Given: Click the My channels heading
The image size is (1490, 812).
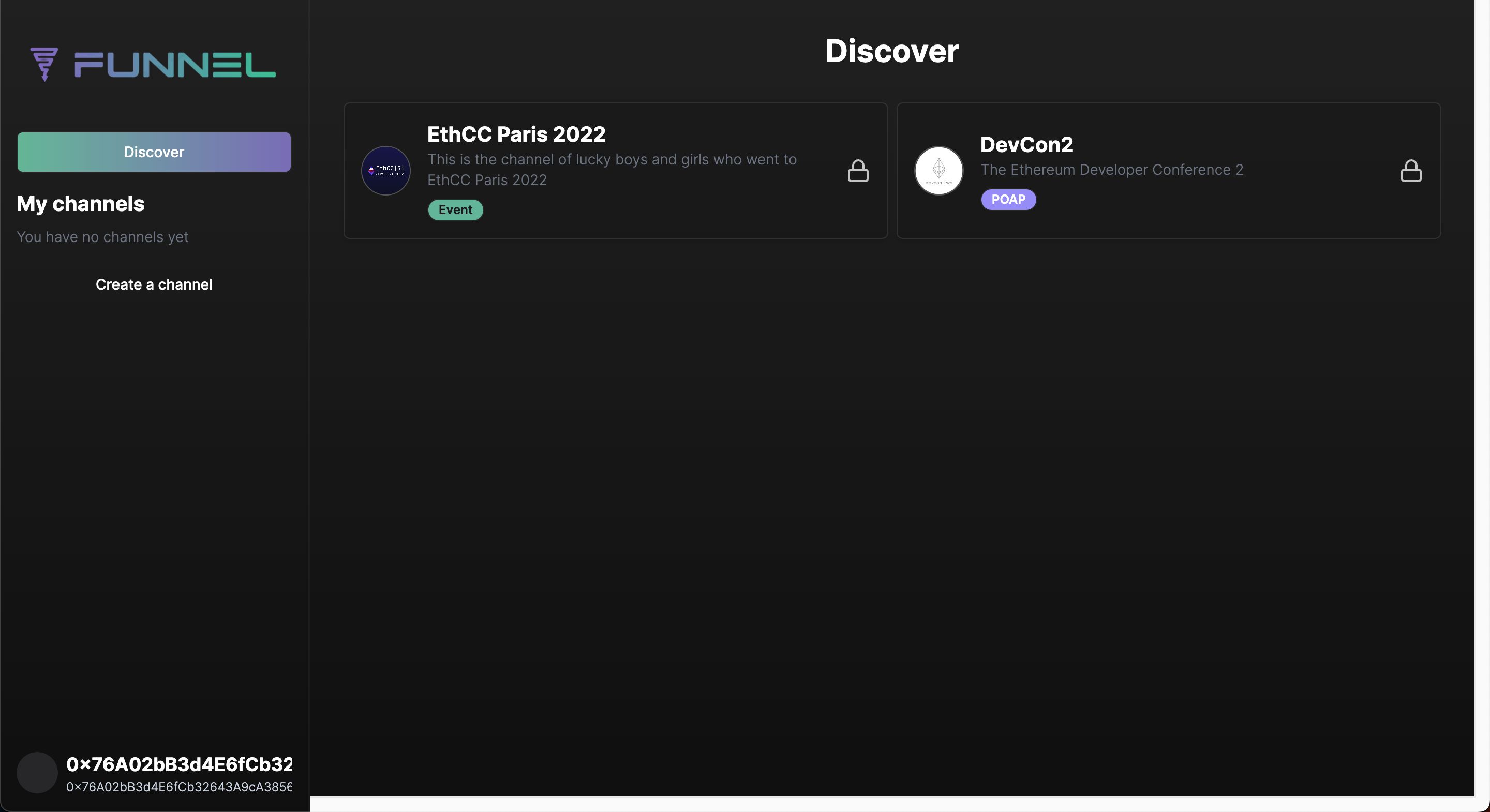Looking at the screenshot, I should click(80, 204).
